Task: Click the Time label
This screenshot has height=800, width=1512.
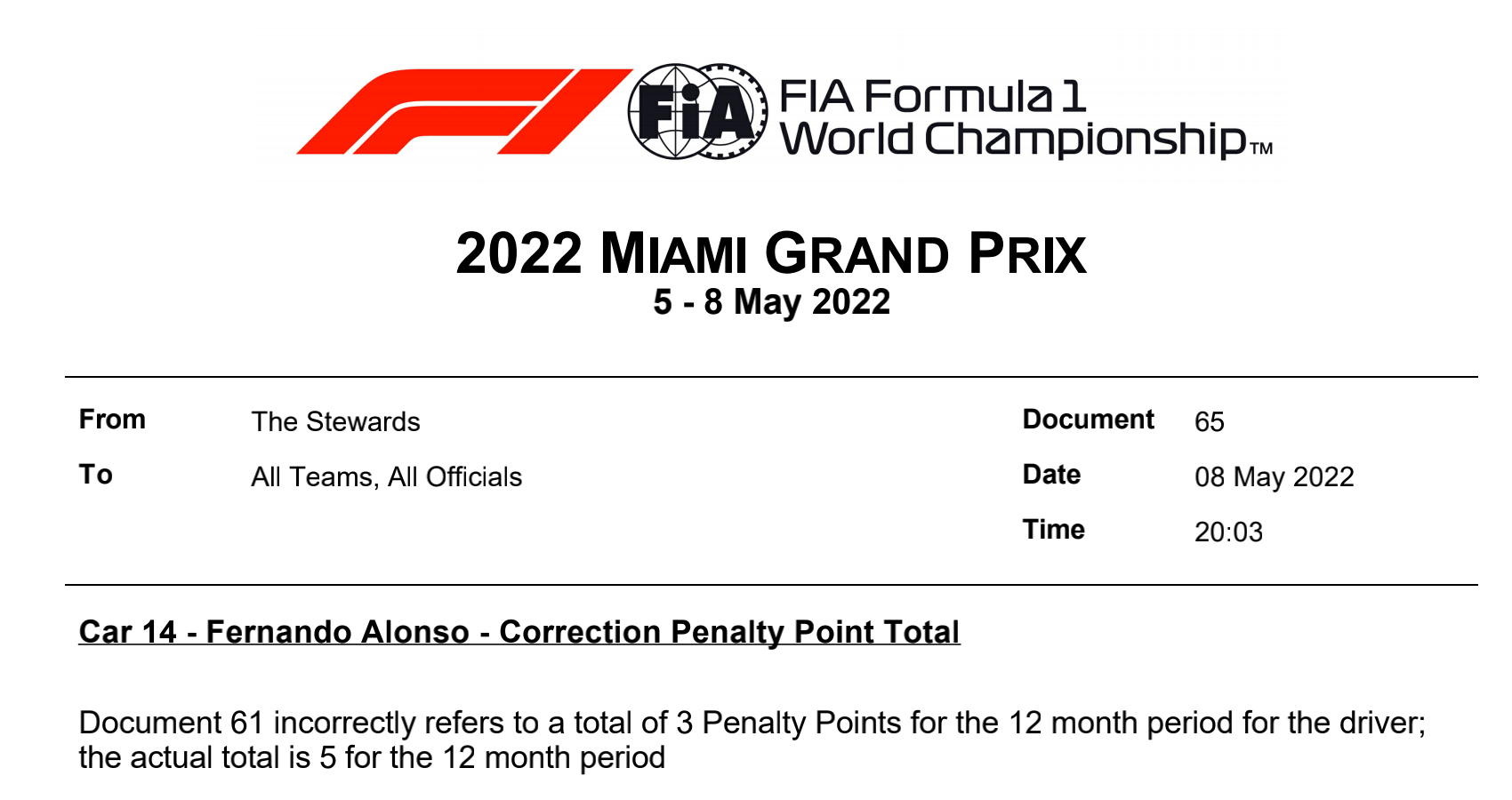Action: click(1053, 530)
